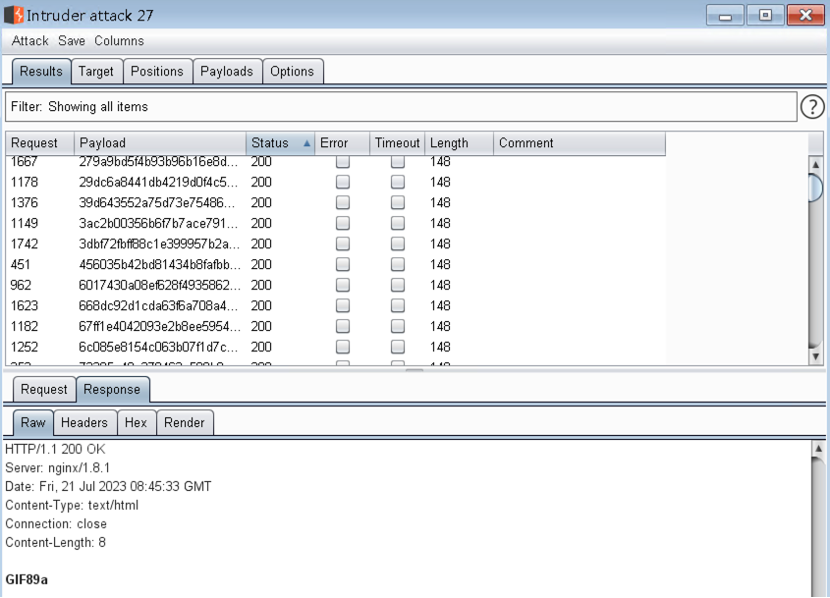Click the Filter: Showing all items bar
The image size is (830, 598).
pos(400,107)
